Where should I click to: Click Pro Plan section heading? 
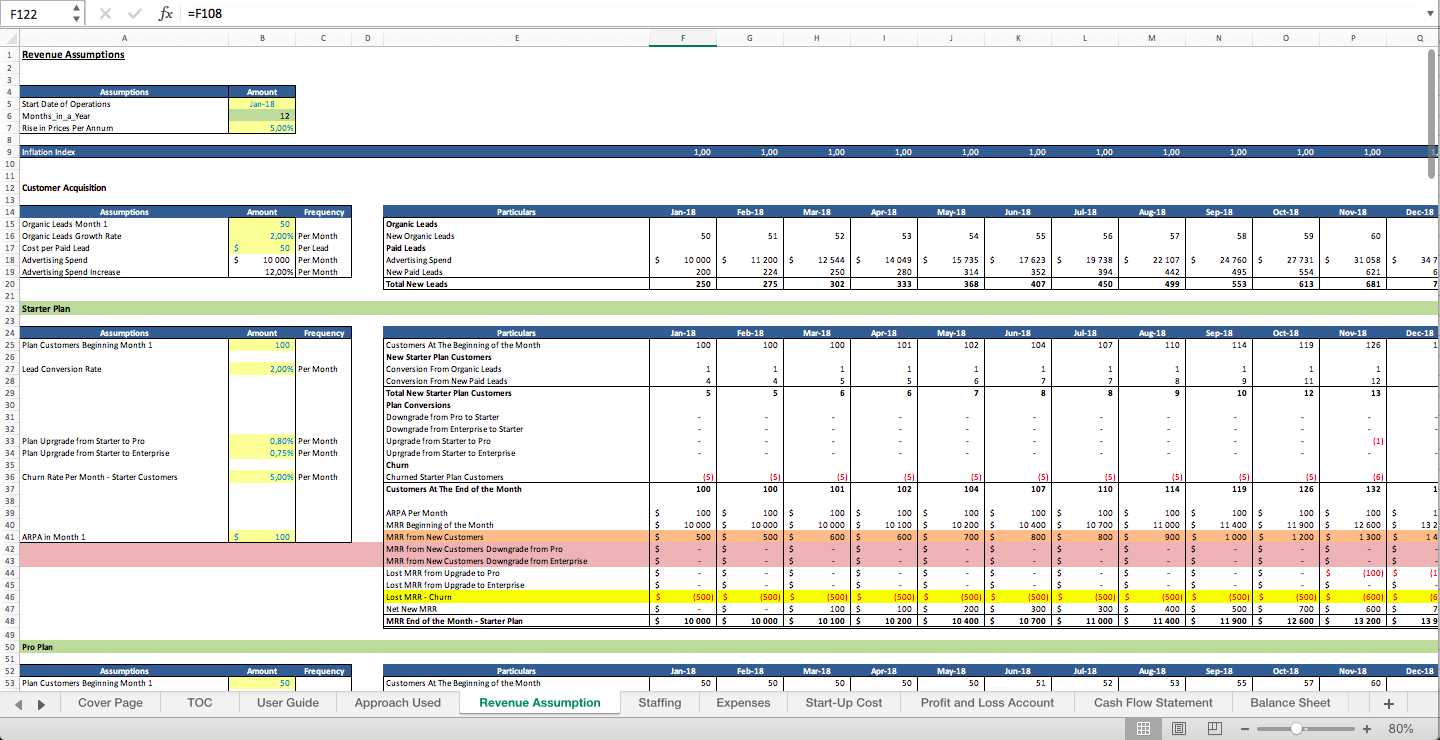[39, 647]
